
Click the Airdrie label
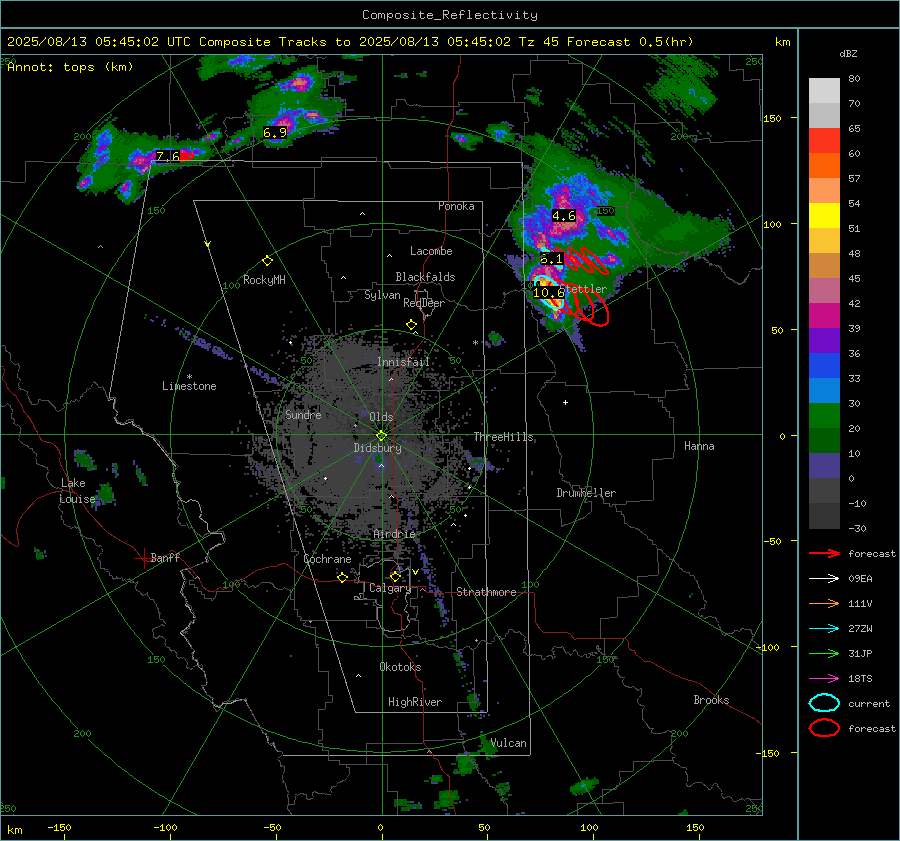click(x=394, y=534)
